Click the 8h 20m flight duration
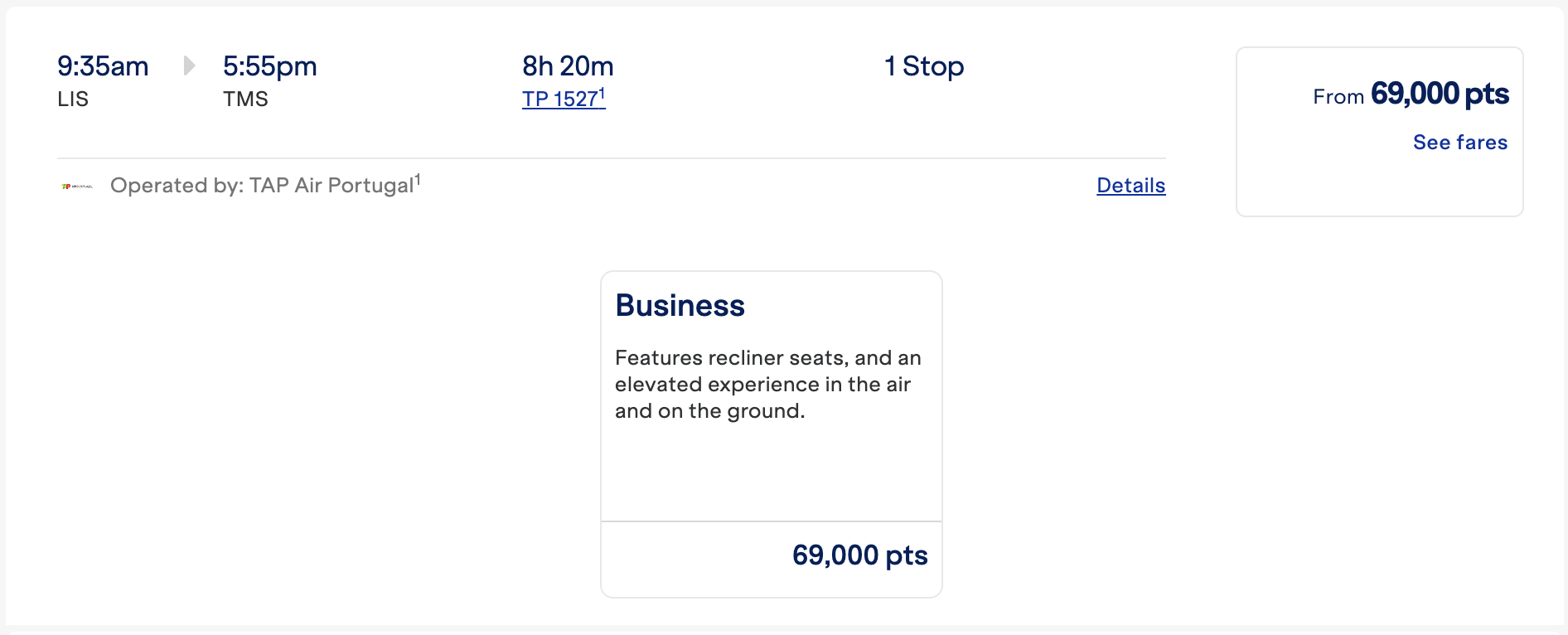The width and height of the screenshot is (1568, 635). (567, 65)
